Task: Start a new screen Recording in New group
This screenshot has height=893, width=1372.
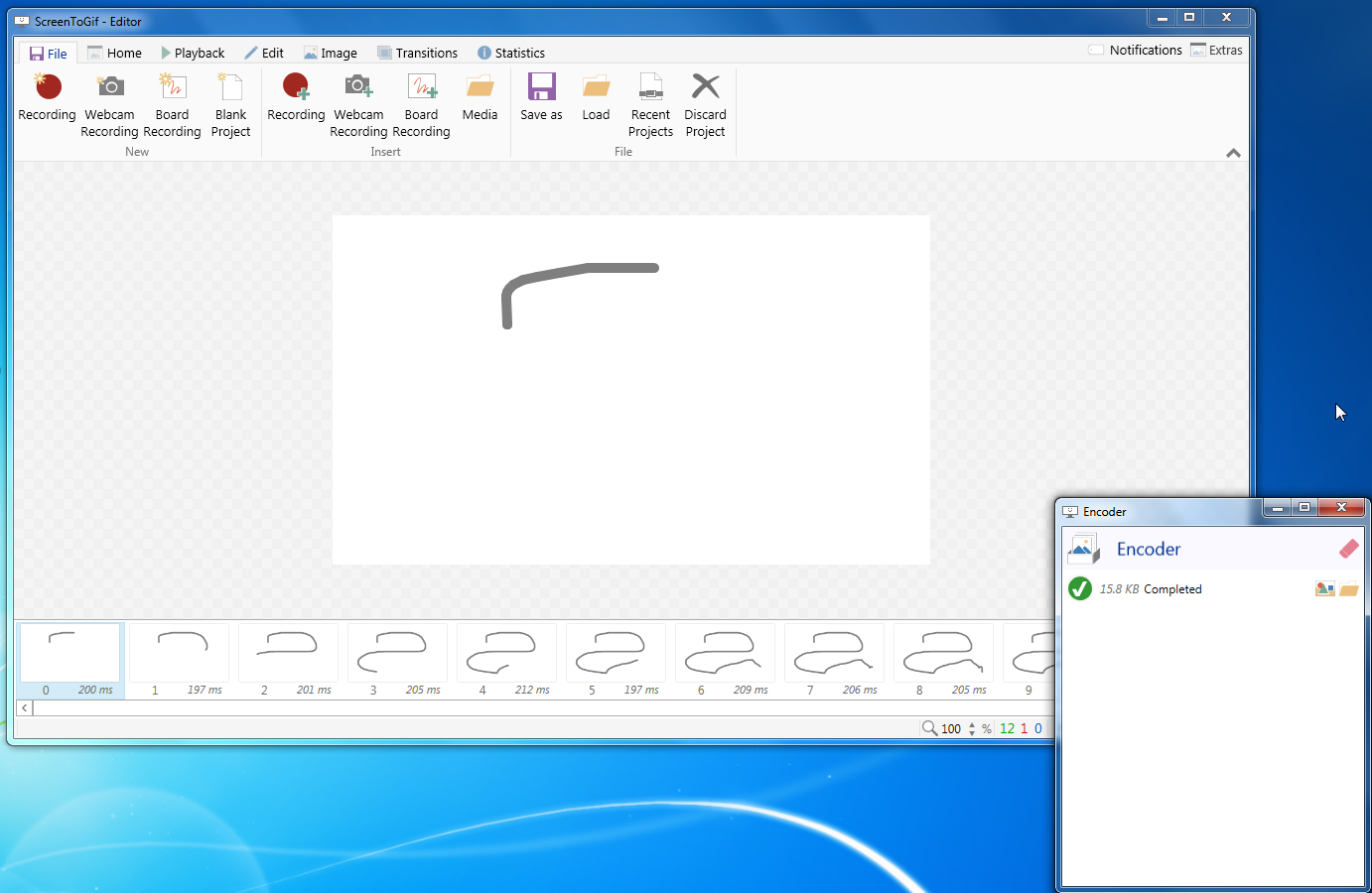Action: coord(47,98)
